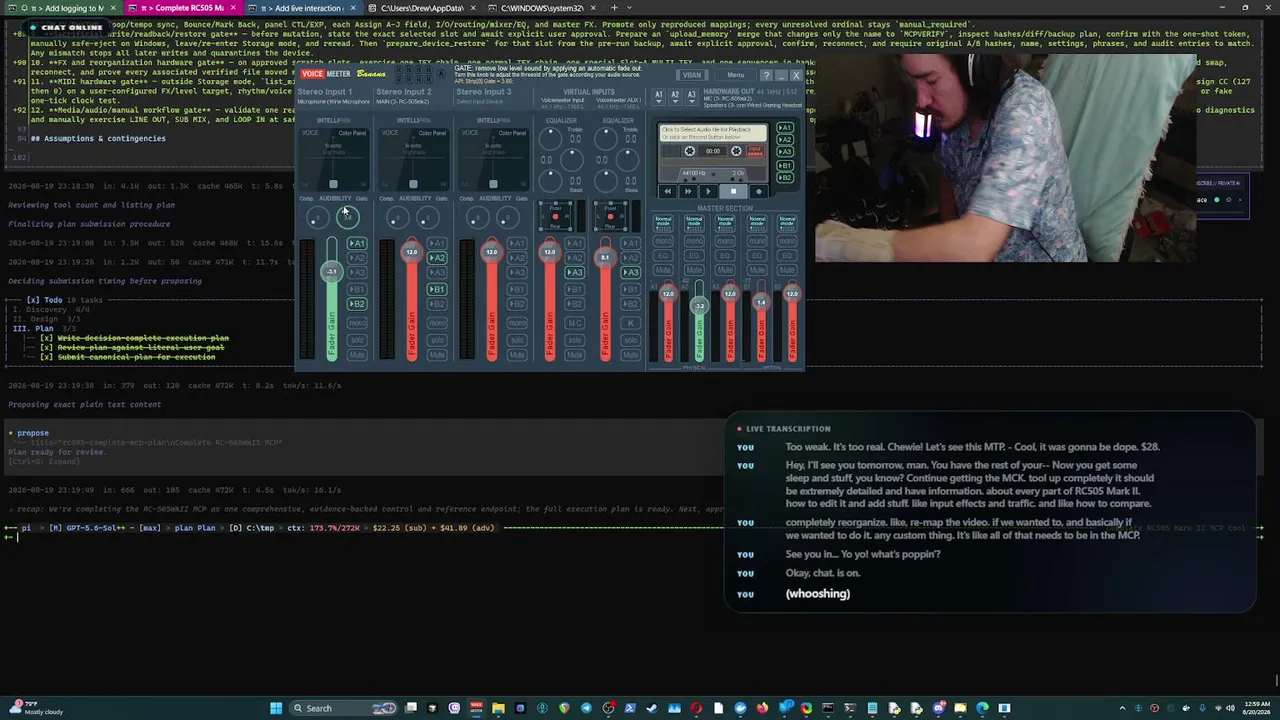Click the Comp knob on Stereo Input 1
This screenshot has width=1280, height=720.
point(316,217)
